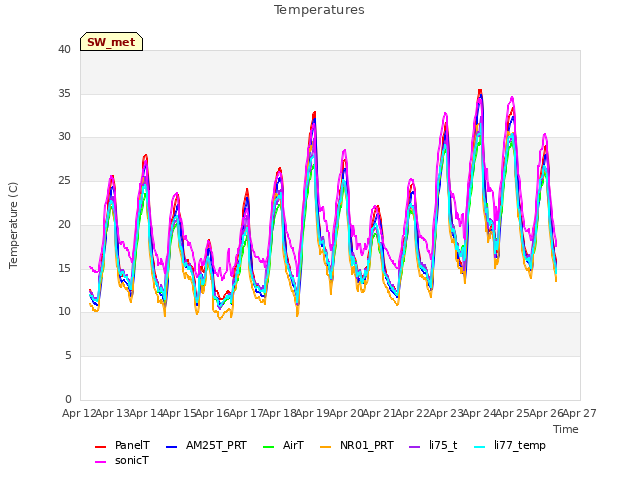Click the Apr 12 x-axis tick label
The height and width of the screenshot is (480, 640).
pyautogui.click(x=79, y=413)
